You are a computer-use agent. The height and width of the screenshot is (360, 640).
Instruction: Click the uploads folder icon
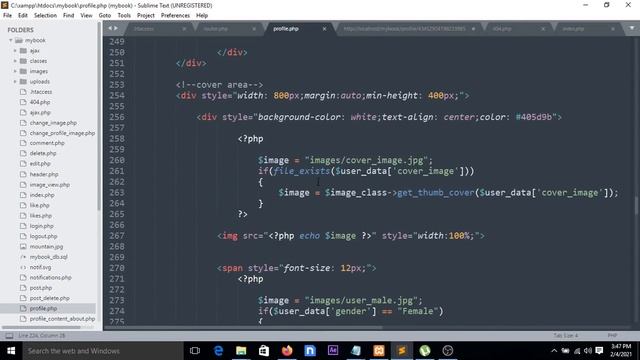click(23, 82)
